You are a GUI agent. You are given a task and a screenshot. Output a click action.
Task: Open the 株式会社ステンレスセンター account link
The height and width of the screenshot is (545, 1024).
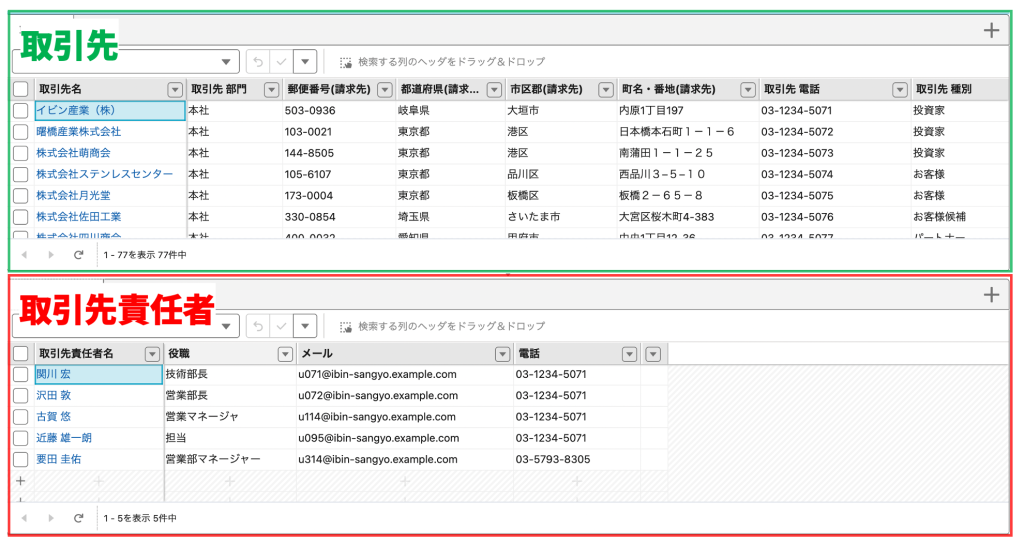pyautogui.click(x=104, y=174)
